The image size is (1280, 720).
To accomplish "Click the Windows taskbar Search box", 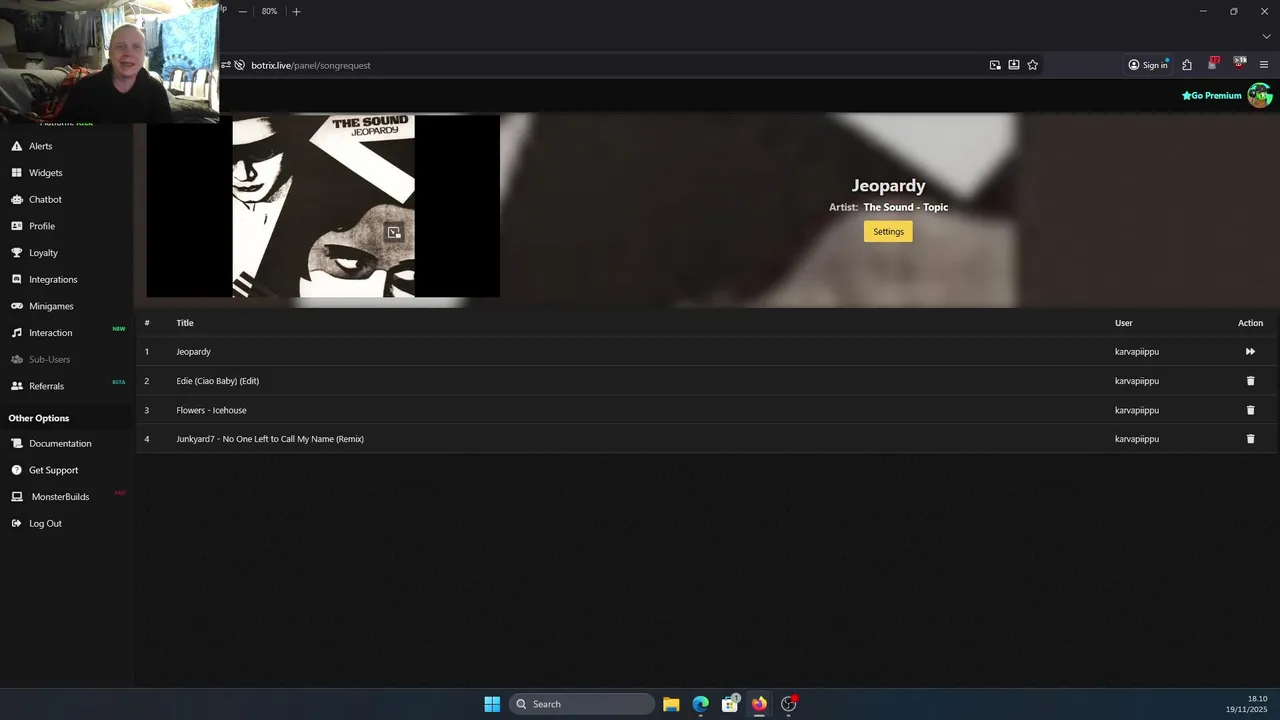I will click(582, 704).
